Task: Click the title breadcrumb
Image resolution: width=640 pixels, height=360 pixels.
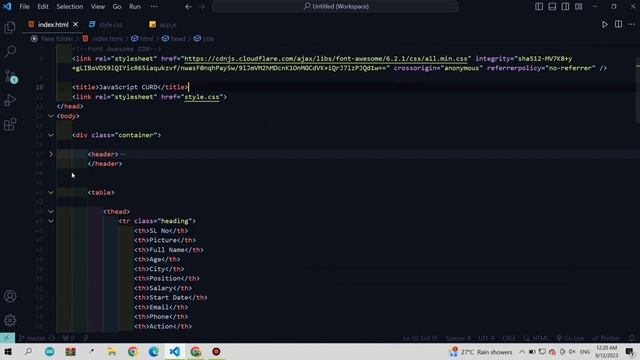Action: tap(209, 39)
